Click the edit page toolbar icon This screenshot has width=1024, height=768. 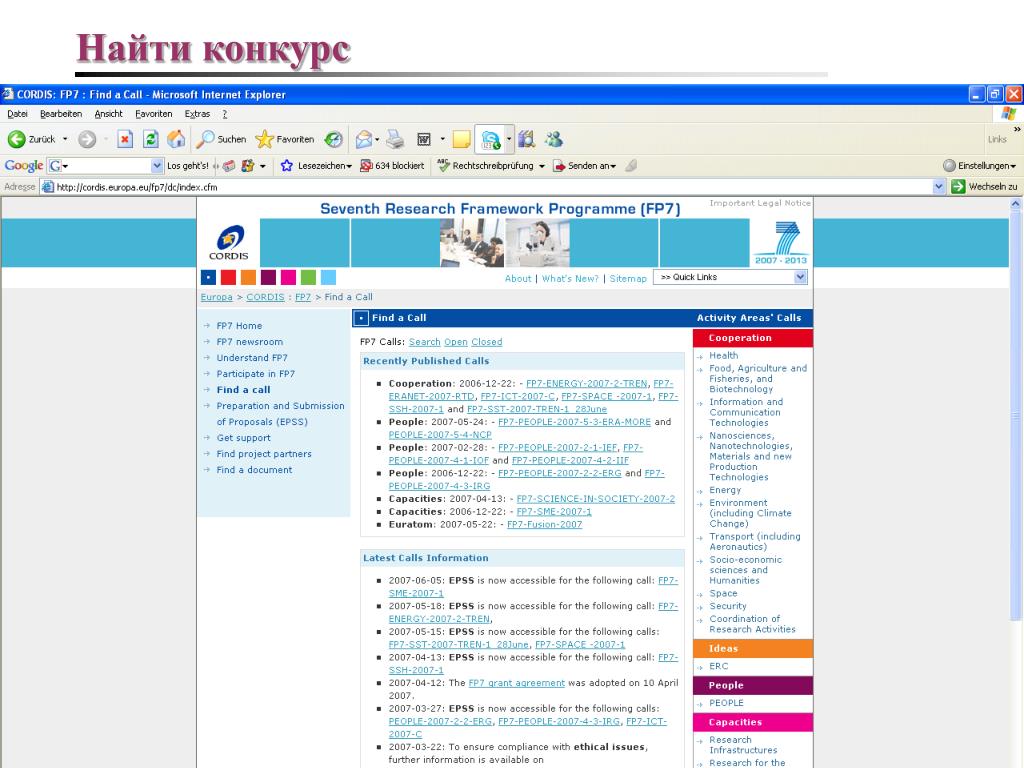tap(424, 139)
